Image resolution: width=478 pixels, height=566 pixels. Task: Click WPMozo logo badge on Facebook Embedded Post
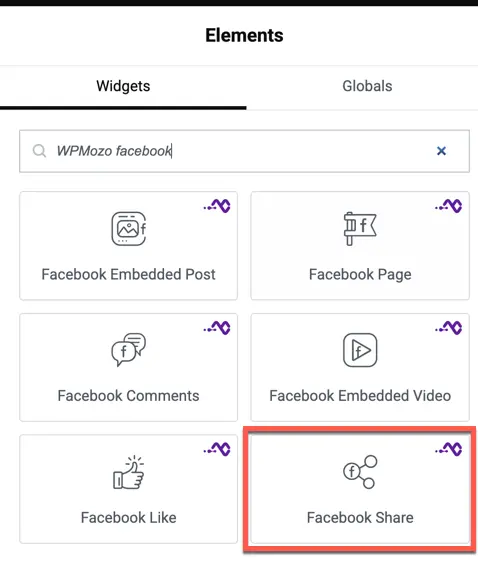[217, 206]
